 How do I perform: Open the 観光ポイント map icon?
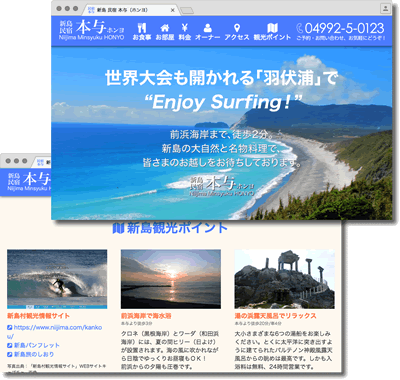[x=272, y=28]
